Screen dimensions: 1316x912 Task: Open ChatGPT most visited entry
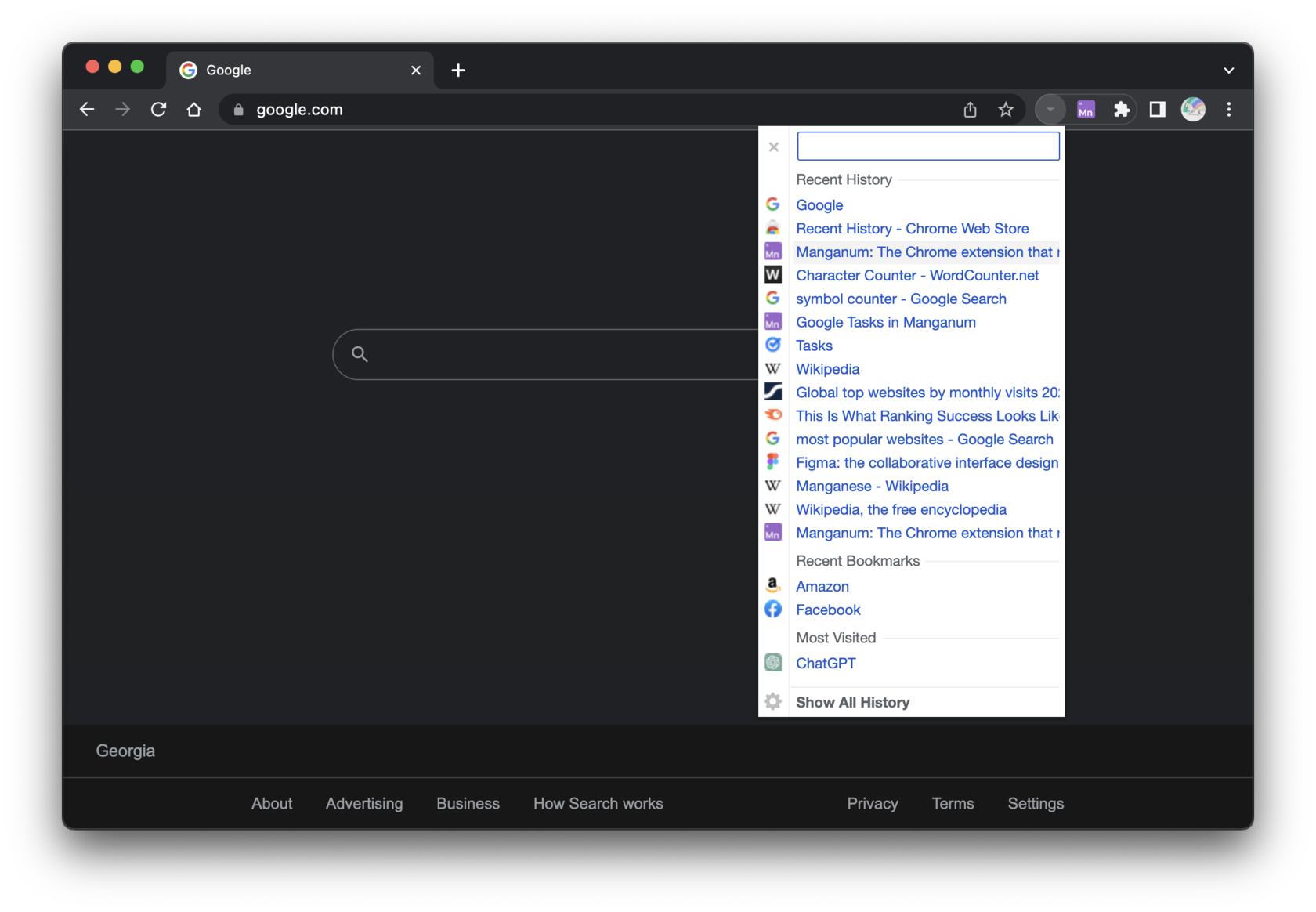click(826, 664)
